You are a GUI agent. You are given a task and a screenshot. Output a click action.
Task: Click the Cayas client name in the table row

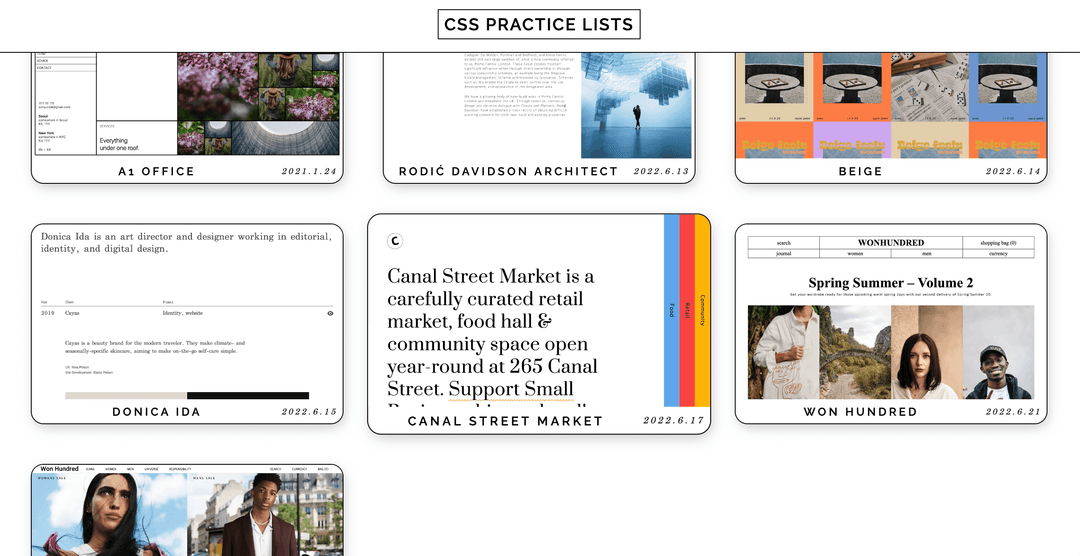[x=72, y=313]
